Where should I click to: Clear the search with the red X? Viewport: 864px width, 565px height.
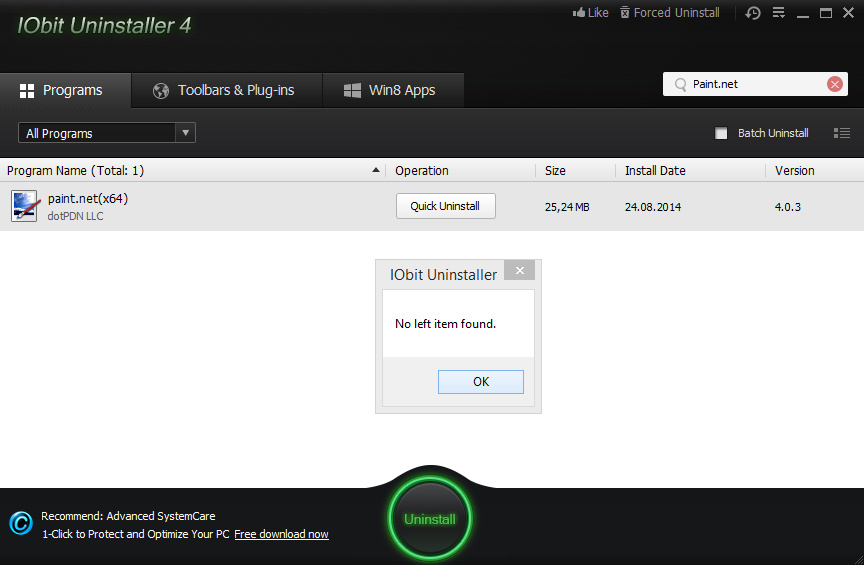pos(835,84)
